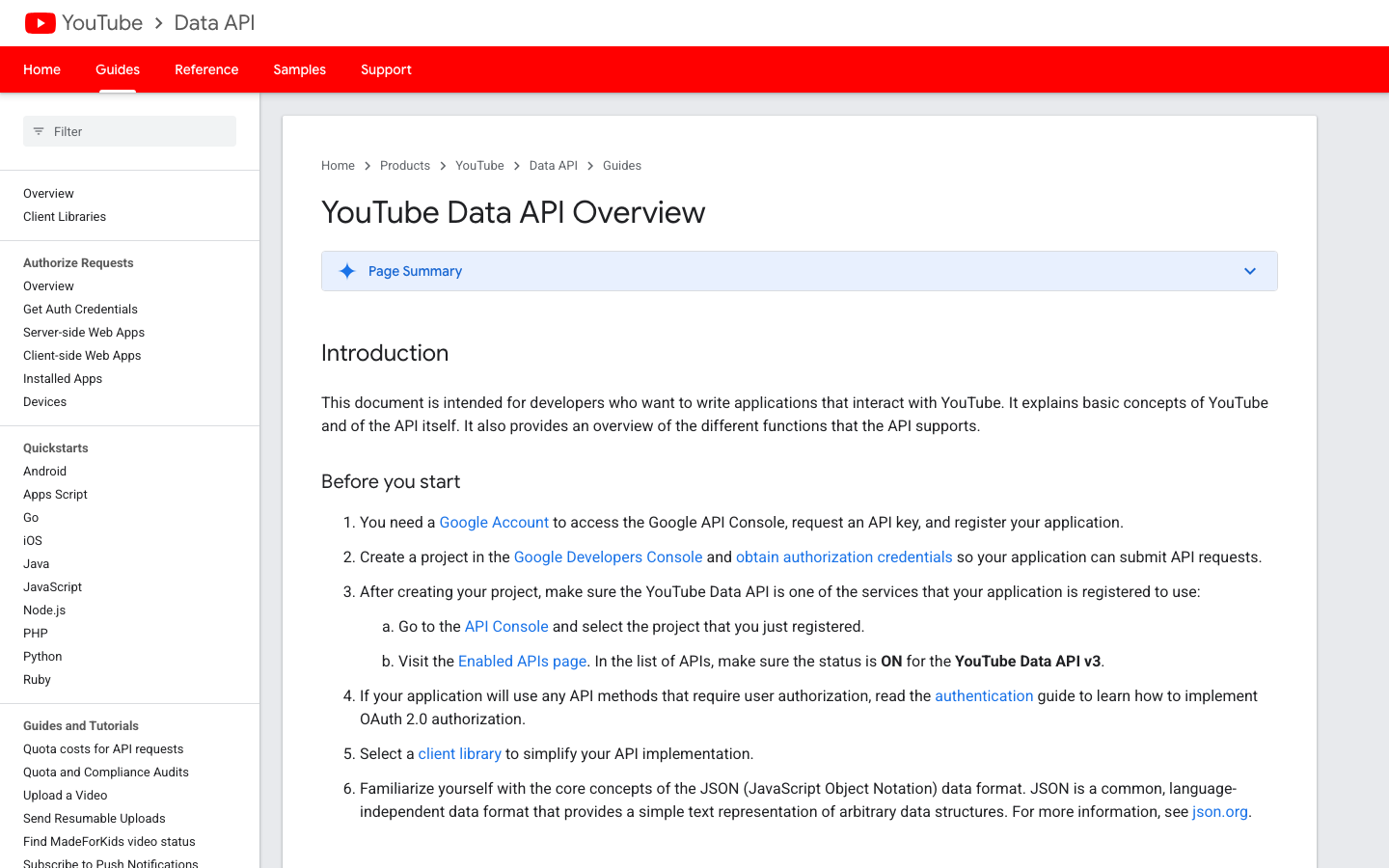1389x868 pixels.
Task: Open the Apps Script quickstart
Action: pos(55,495)
